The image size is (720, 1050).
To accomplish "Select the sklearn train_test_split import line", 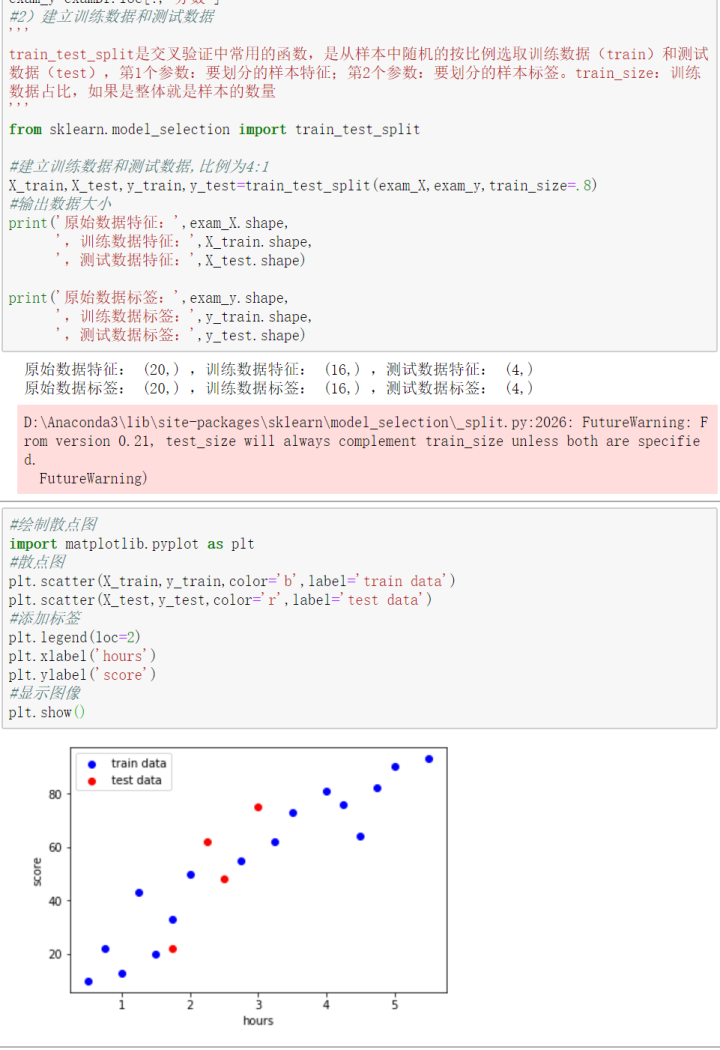I will (x=214, y=129).
